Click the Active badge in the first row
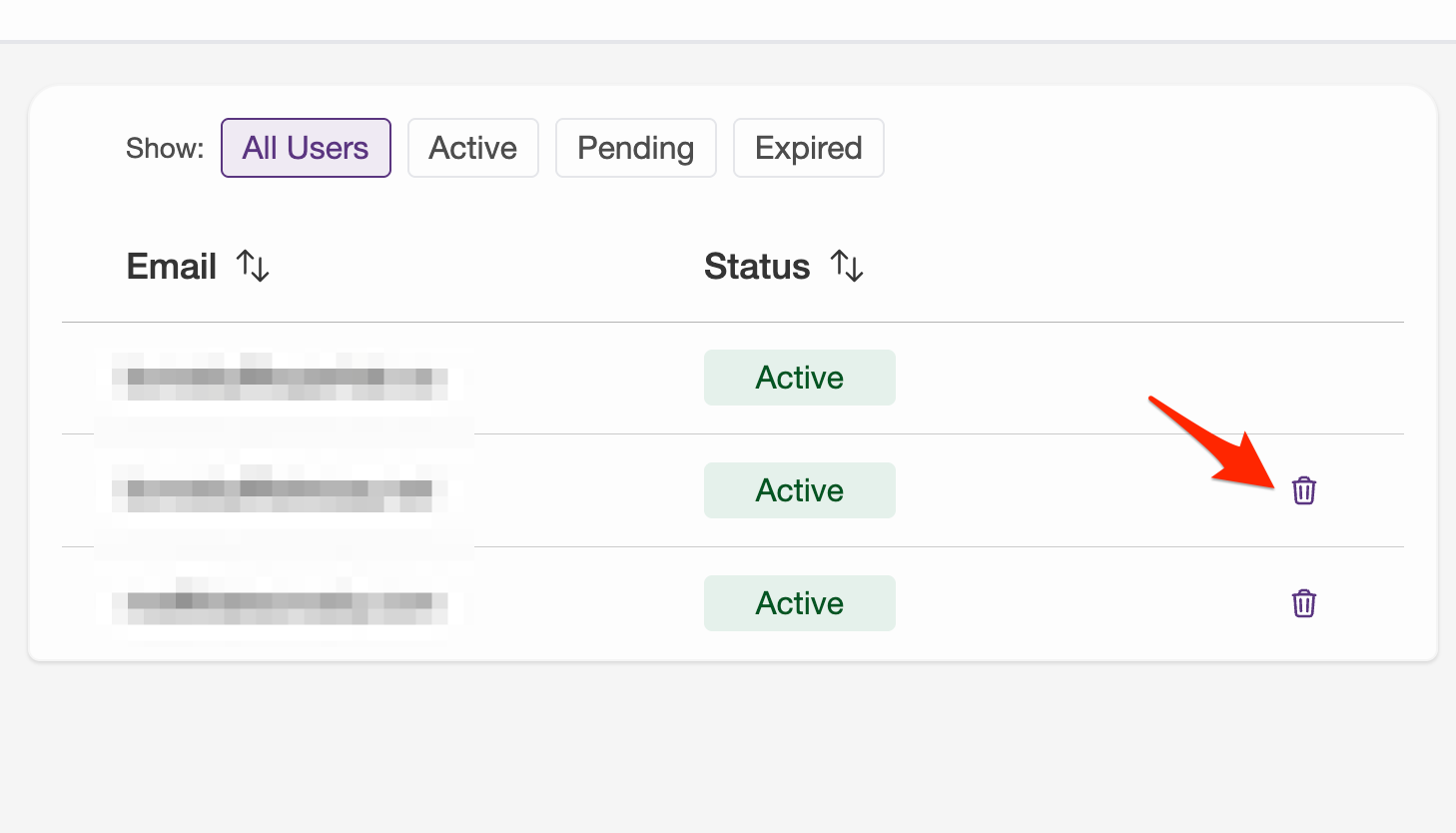The height and width of the screenshot is (833, 1456). click(x=800, y=378)
